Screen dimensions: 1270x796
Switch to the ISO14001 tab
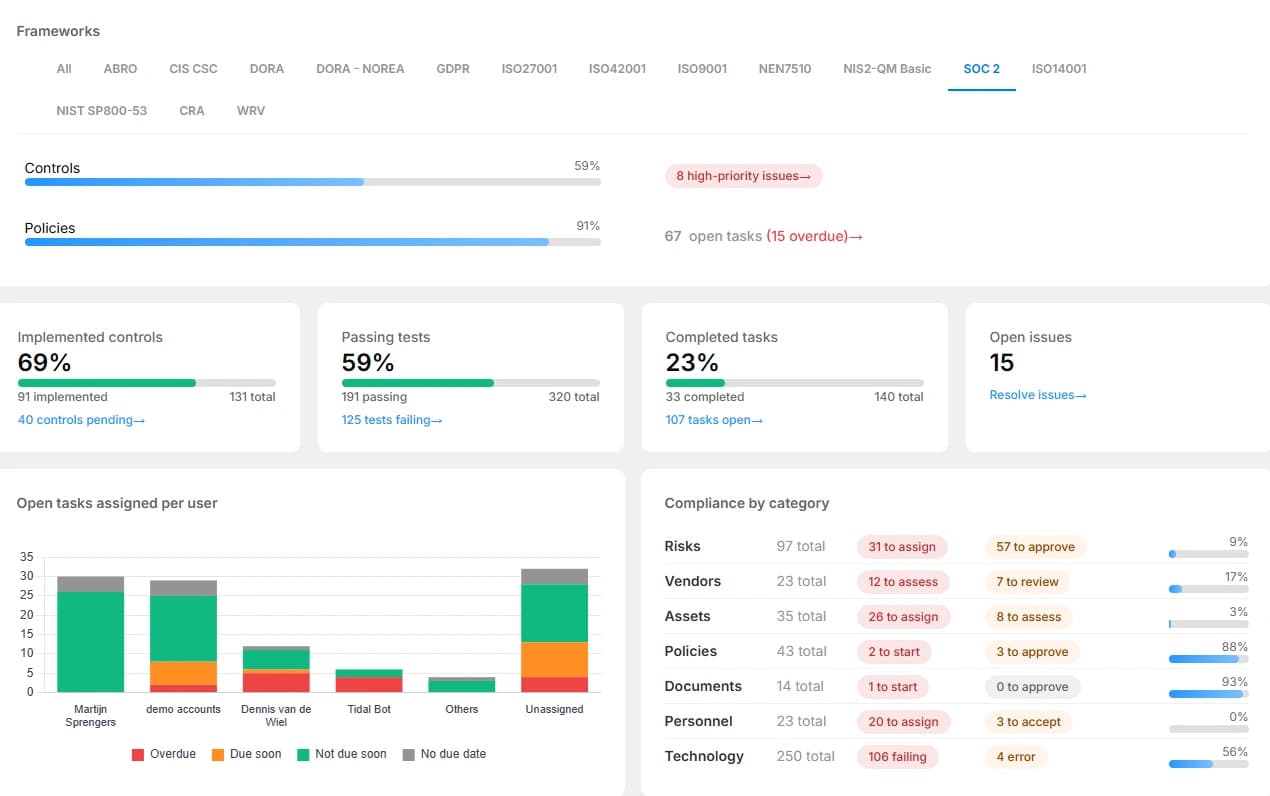1059,69
